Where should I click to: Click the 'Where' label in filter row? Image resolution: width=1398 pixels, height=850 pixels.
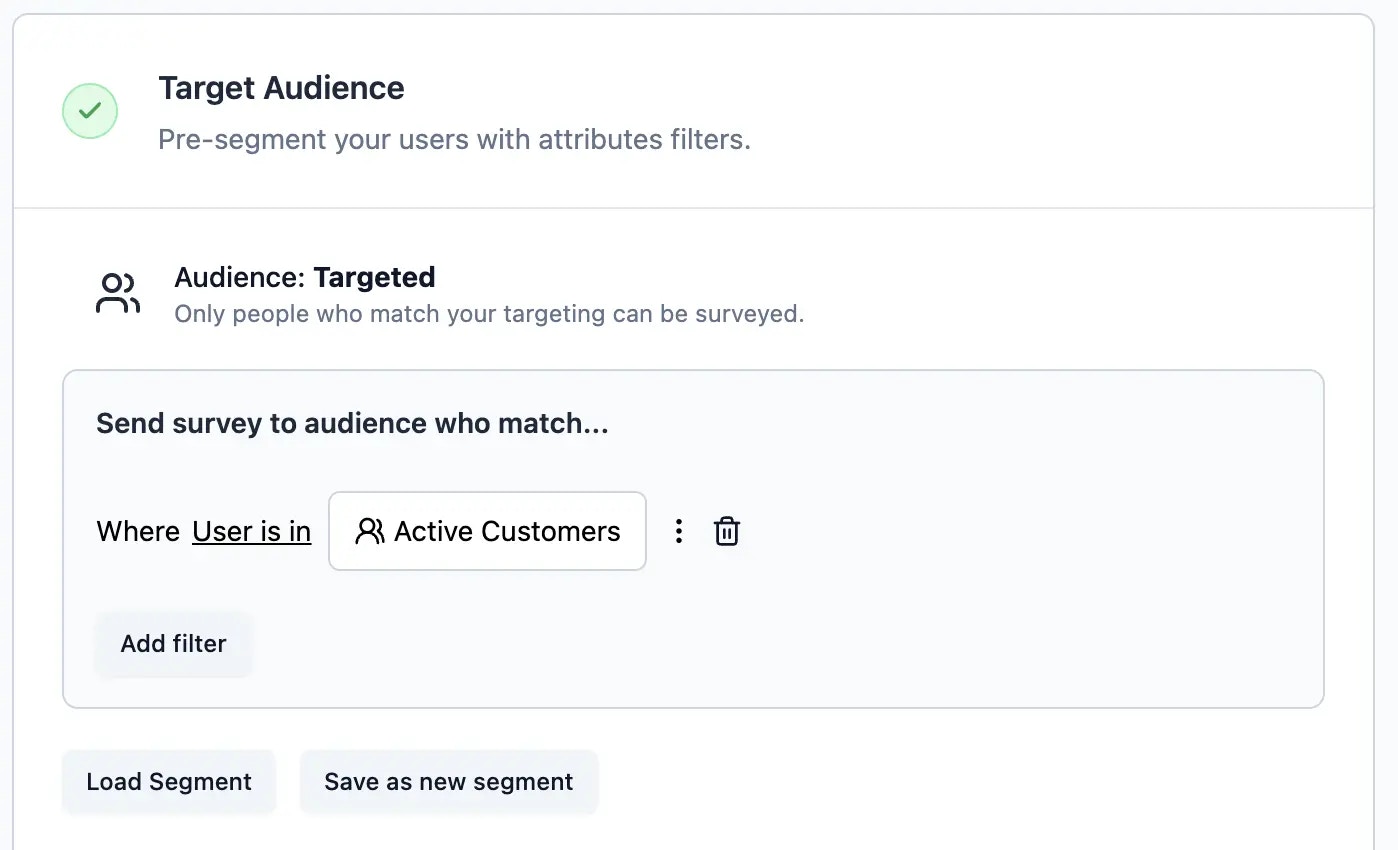[138, 531]
